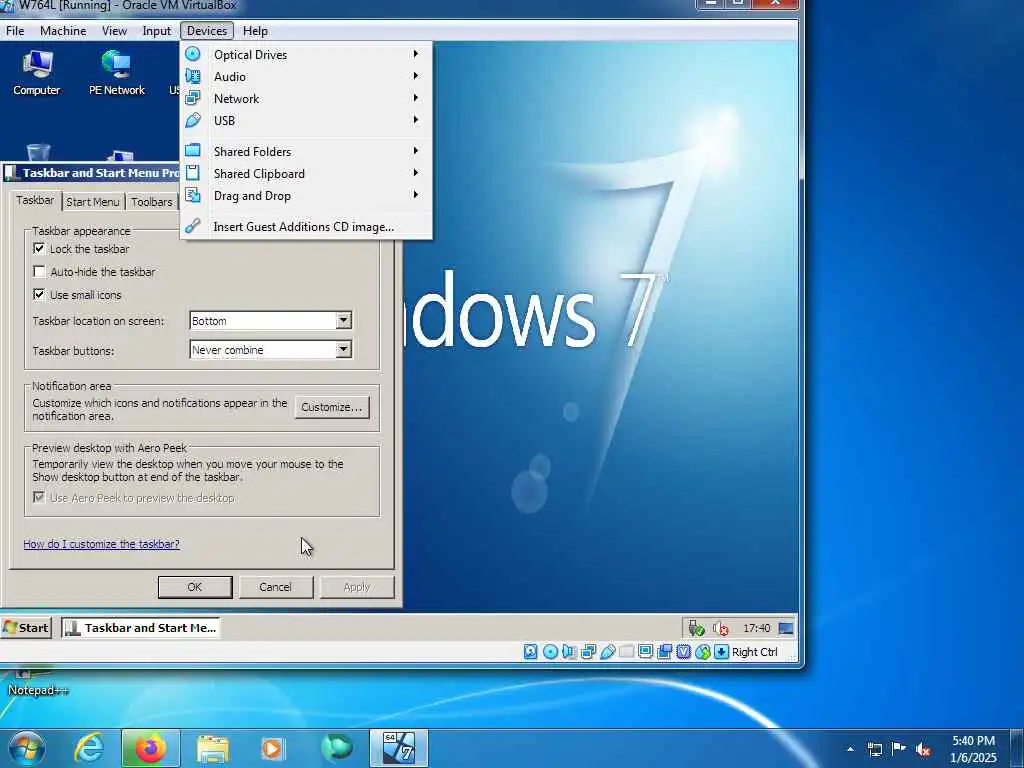Click the guest tray safely remove hardware icon
Screen dimensions: 1024x768
point(696,628)
